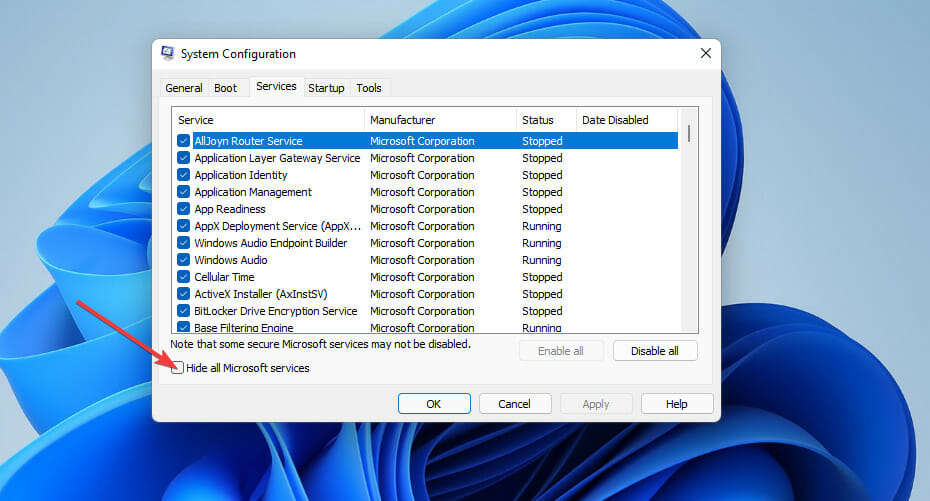Sort by the Manufacturer column header

tap(440, 120)
